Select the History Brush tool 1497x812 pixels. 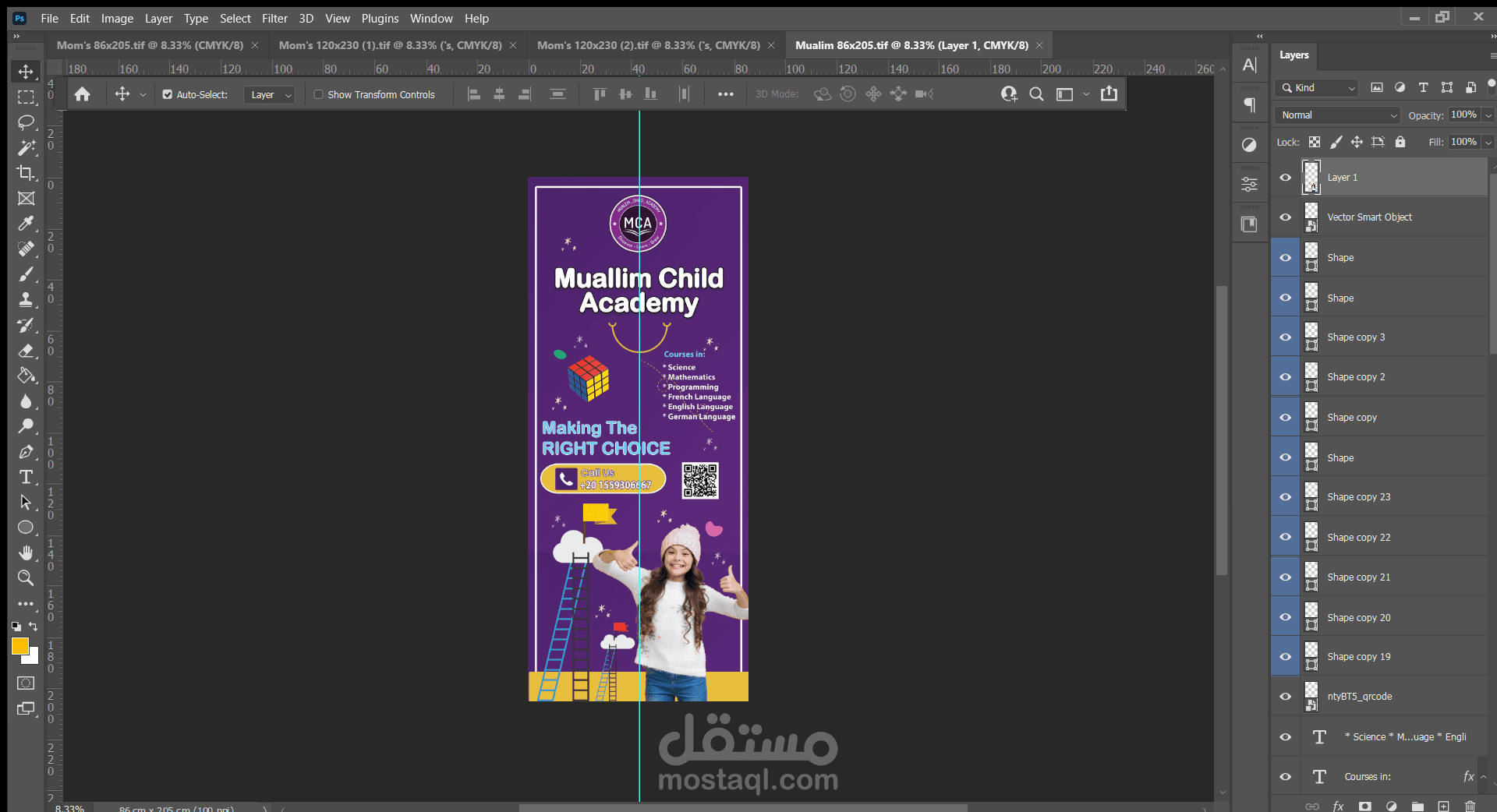point(26,325)
